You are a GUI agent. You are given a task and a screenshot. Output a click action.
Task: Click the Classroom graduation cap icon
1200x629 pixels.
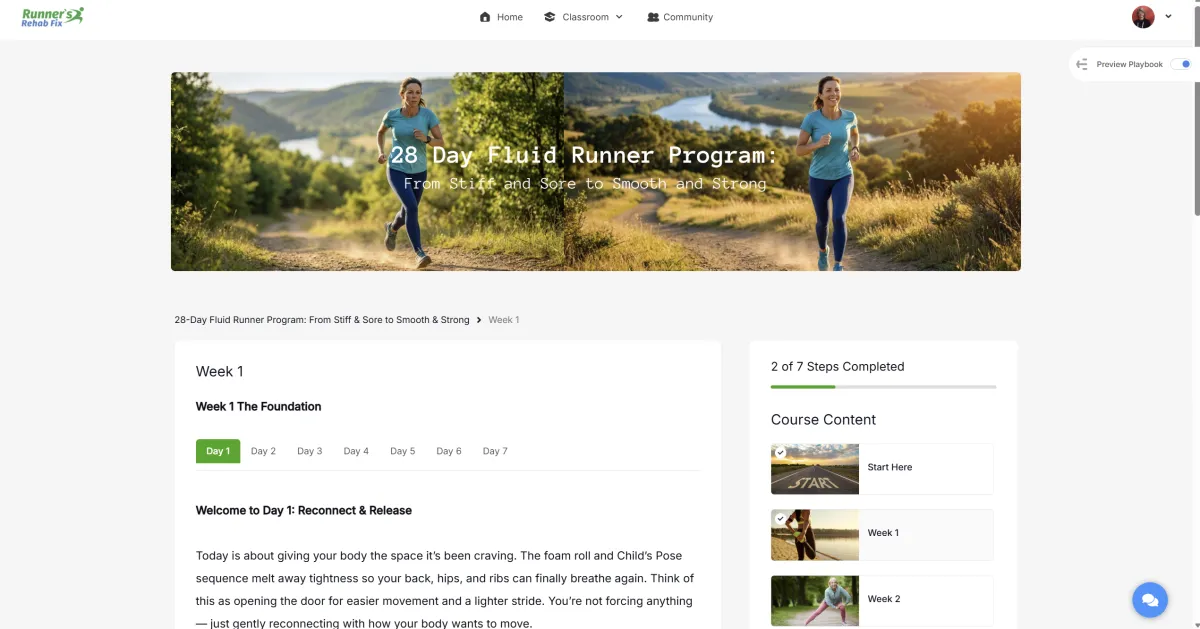(x=549, y=17)
